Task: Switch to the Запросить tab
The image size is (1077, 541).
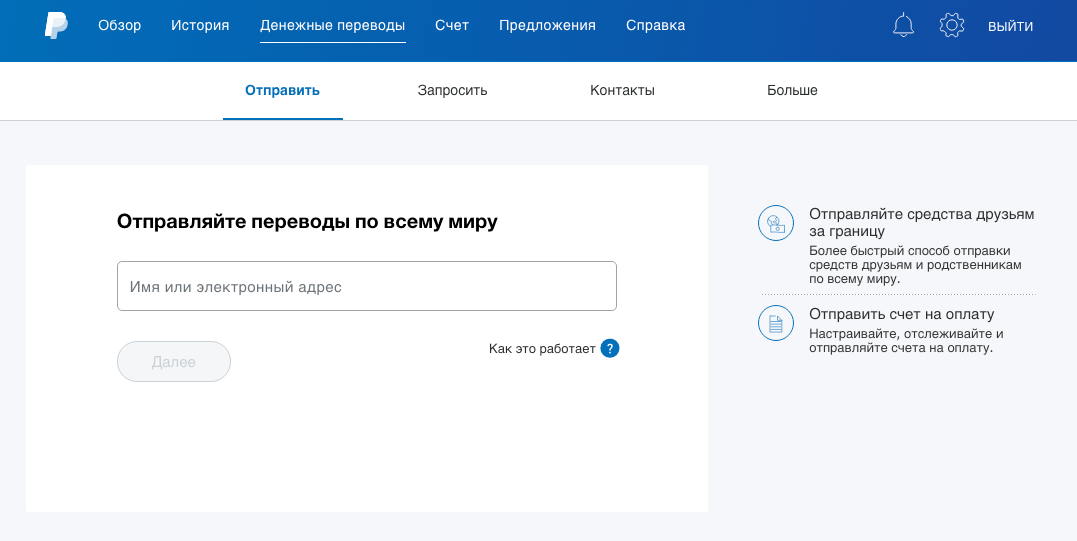Action: click(x=453, y=91)
